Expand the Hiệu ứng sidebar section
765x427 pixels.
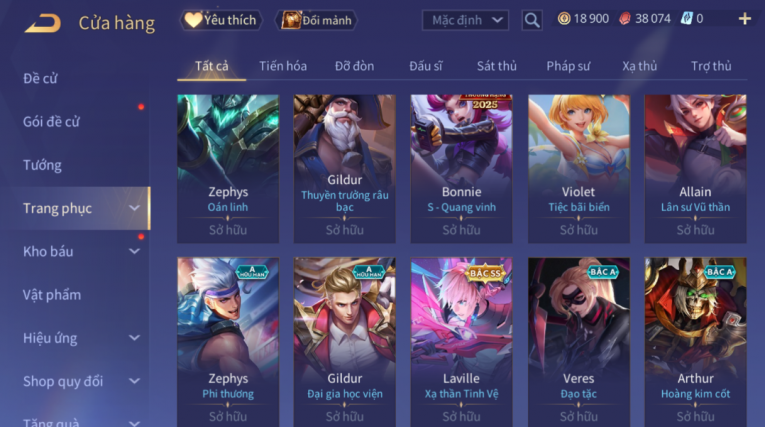coord(134,338)
